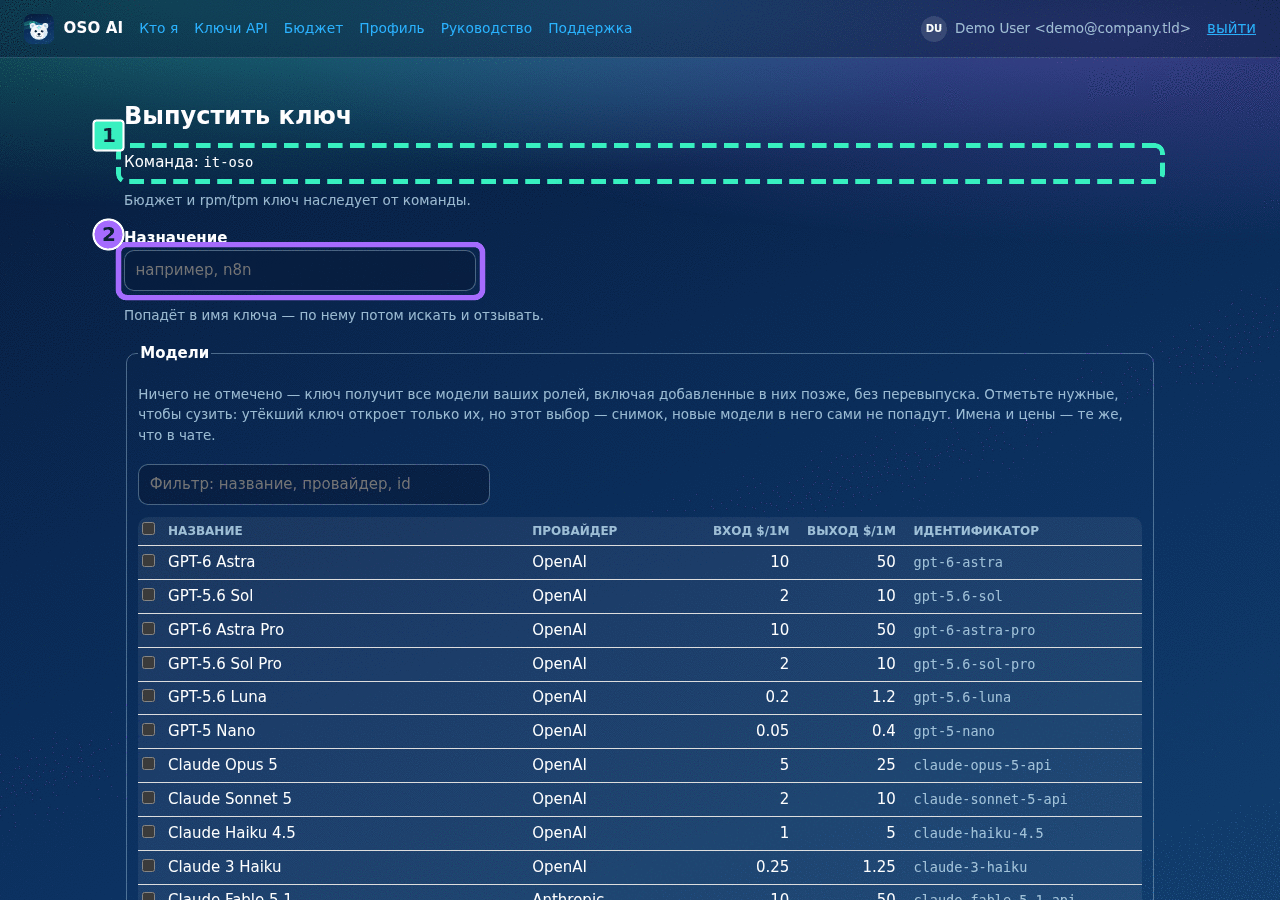
Task: Check the GPT-5.6 Sol model checkbox
Action: [x=148, y=595]
